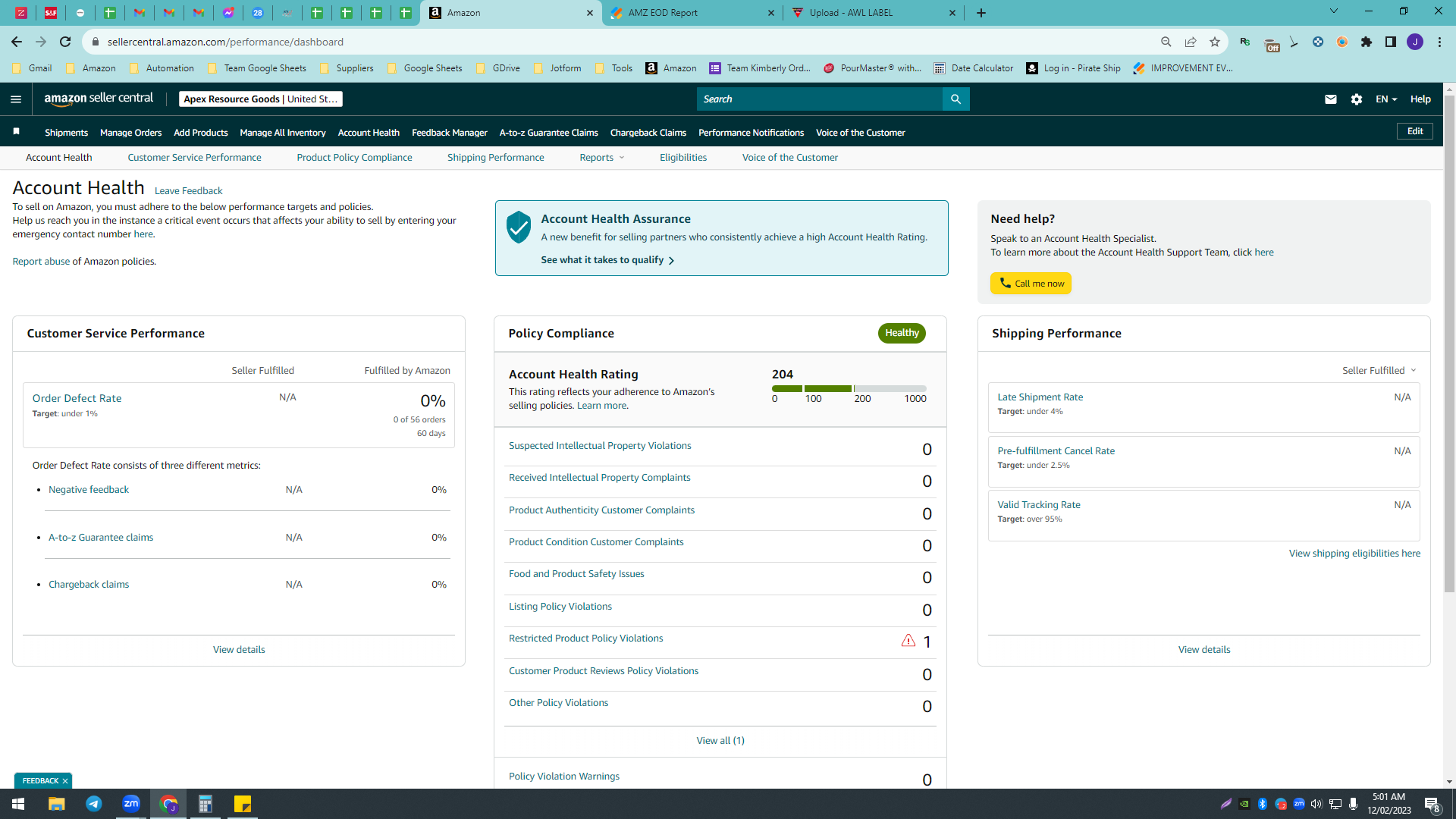The width and height of the screenshot is (1456, 819).
Task: Open the EN language dropdown
Action: (x=1386, y=99)
